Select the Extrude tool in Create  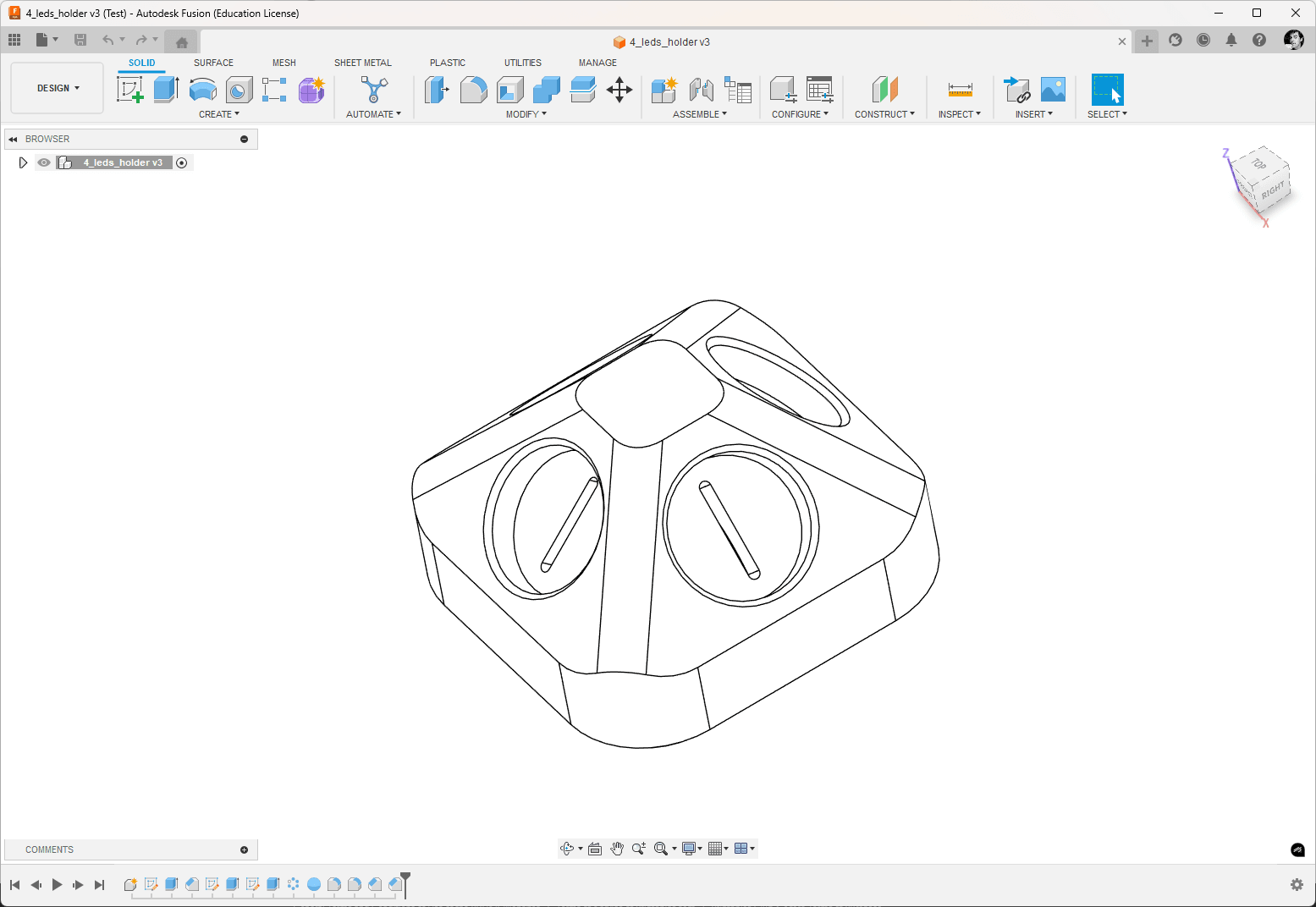coord(167,90)
